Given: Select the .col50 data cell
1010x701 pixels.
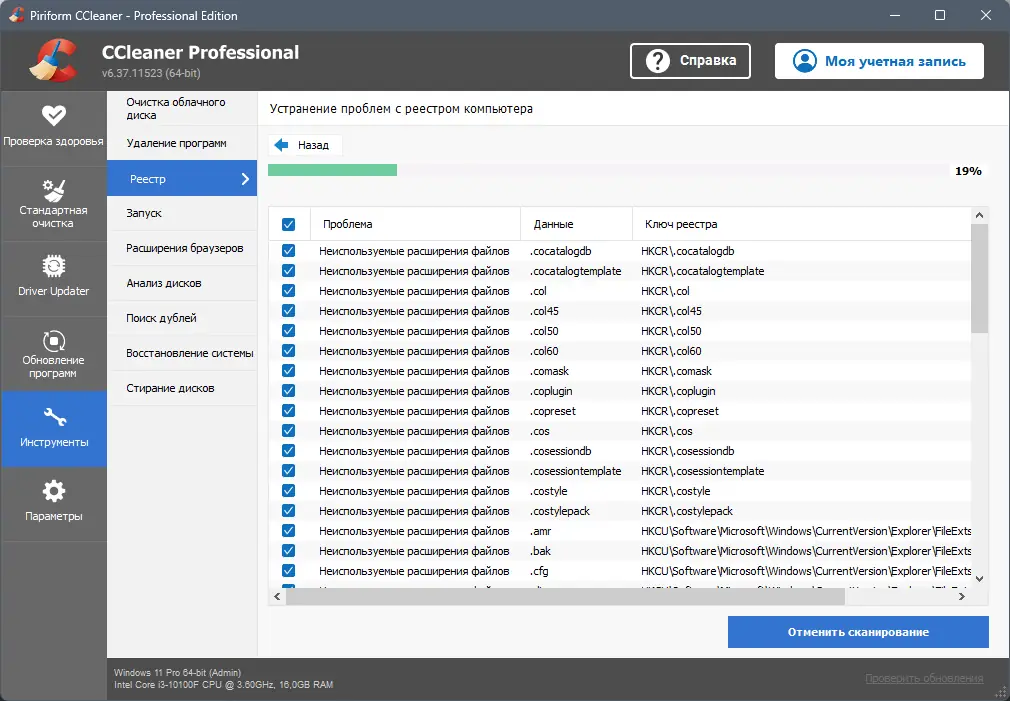Looking at the screenshot, I should point(544,331).
